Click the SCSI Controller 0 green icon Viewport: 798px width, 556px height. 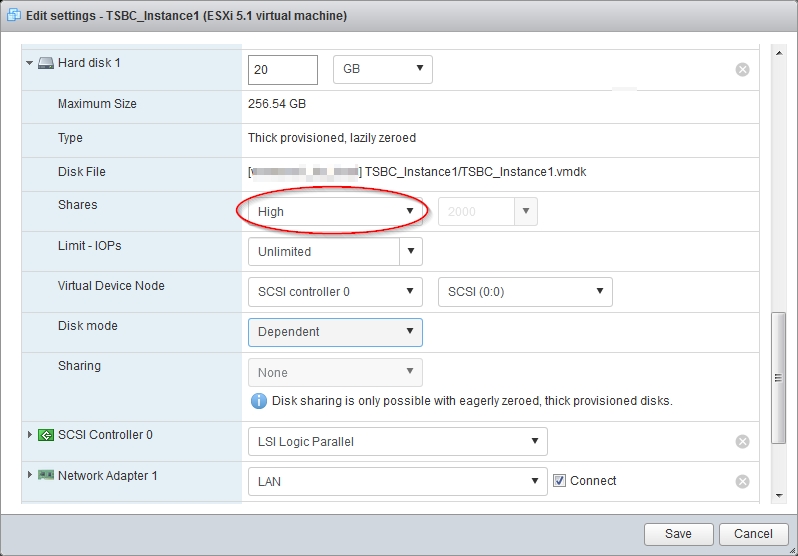pyautogui.click(x=46, y=435)
